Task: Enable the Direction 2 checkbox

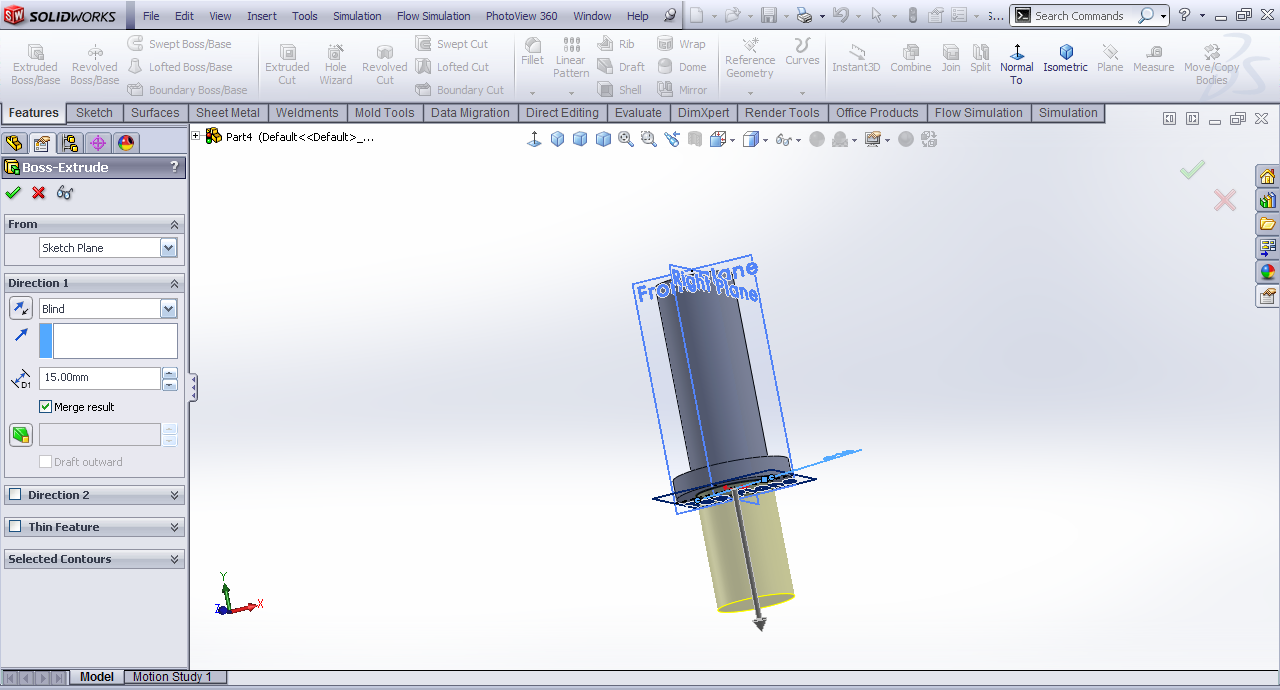Action: [15, 495]
